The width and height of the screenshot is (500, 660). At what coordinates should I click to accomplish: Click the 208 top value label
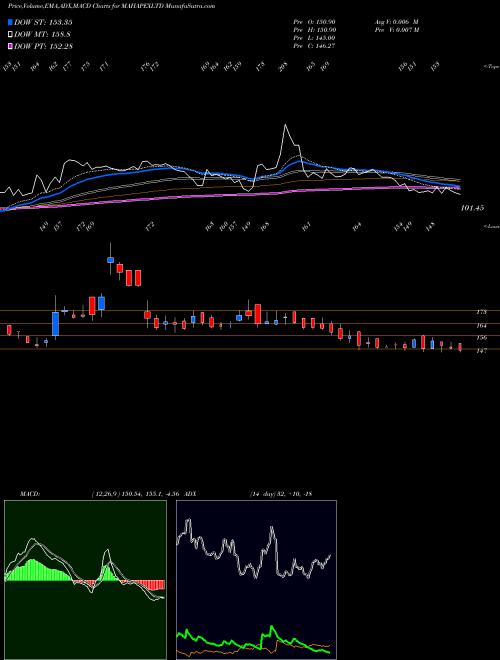(x=284, y=66)
